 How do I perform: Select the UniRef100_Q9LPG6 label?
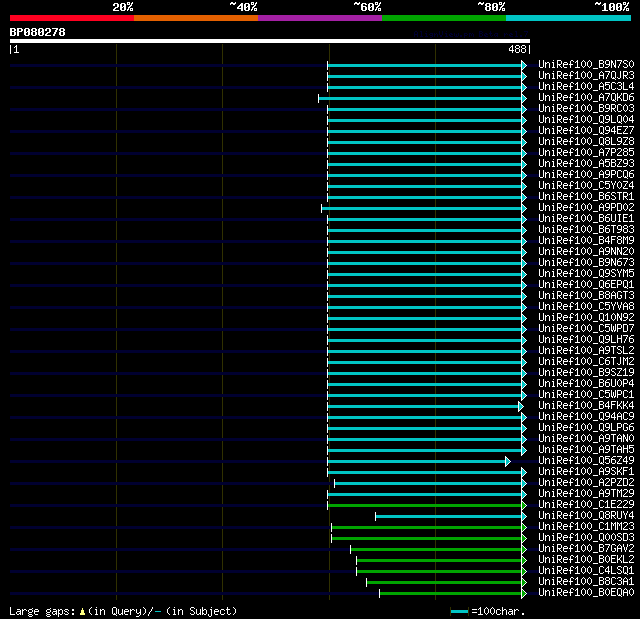586,428
